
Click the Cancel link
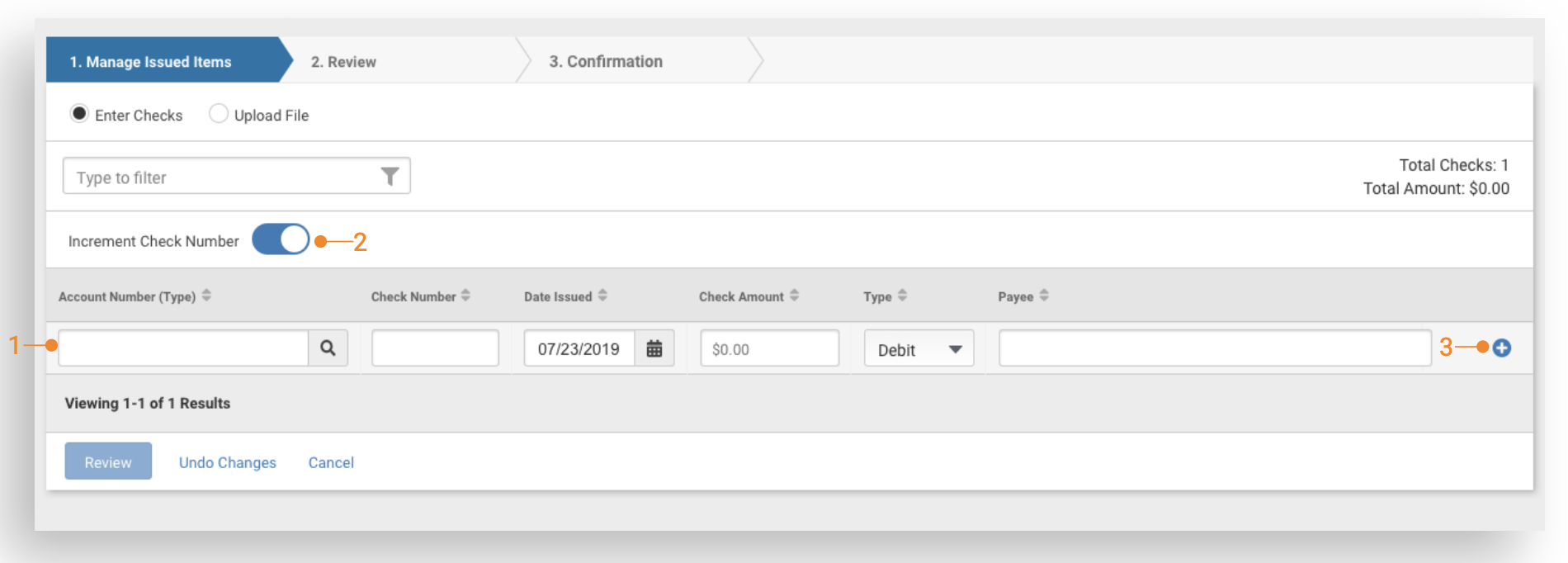click(x=331, y=462)
